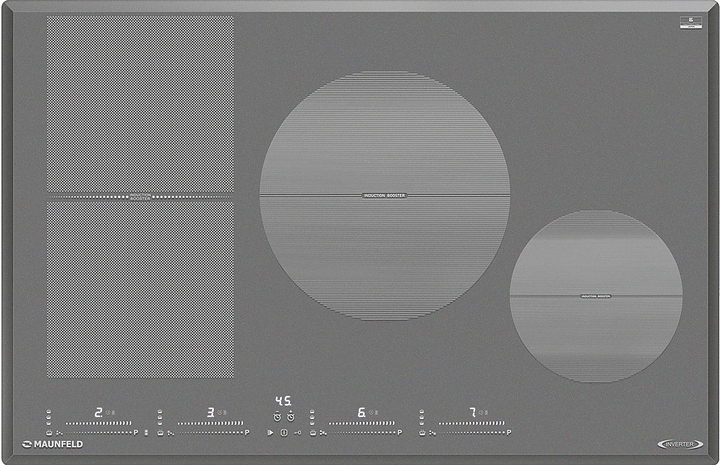720x465 pixels.
Task: Select the zone 2 level display
Action: pyautogui.click(x=99, y=411)
